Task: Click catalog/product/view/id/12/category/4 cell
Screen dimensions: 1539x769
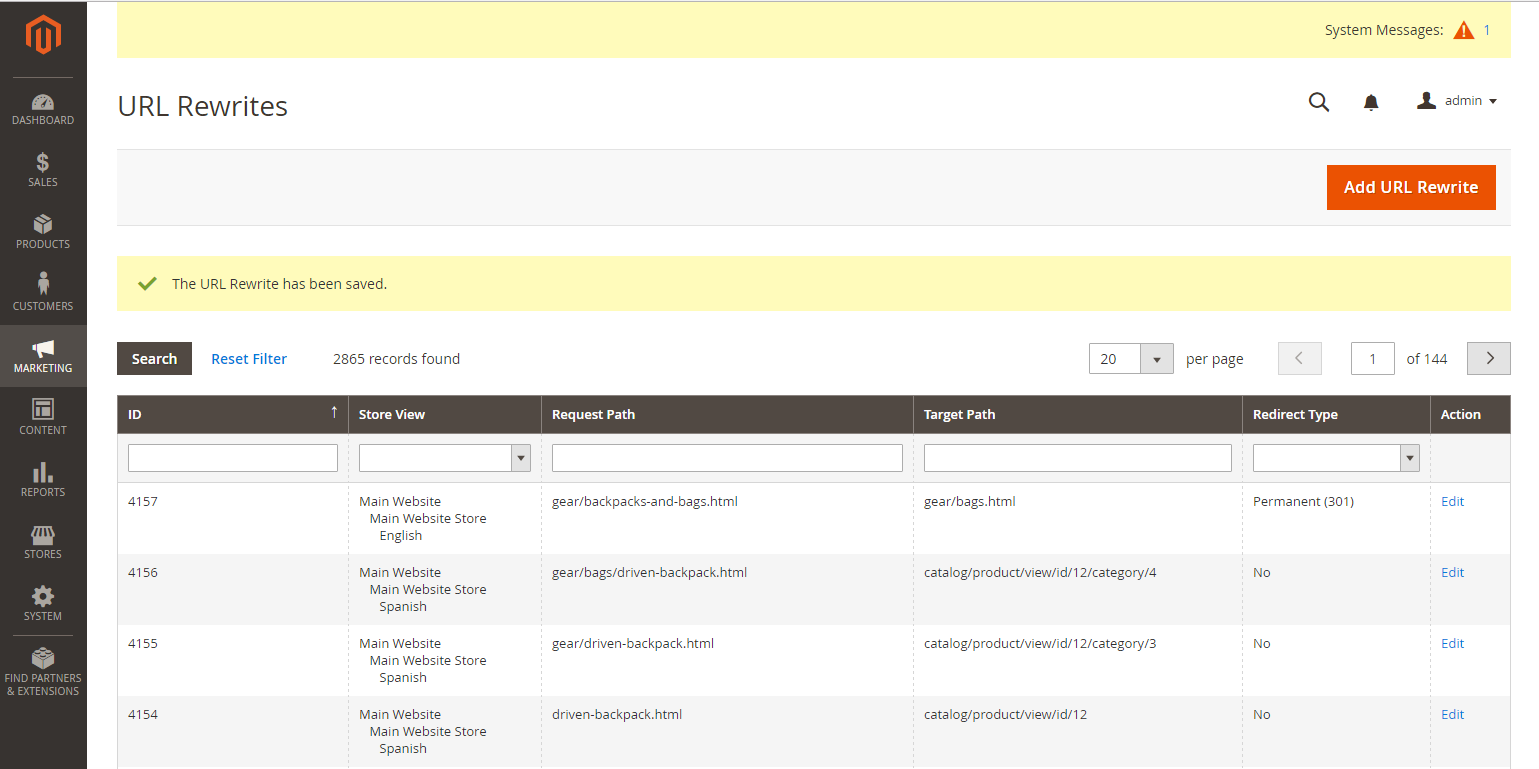Action: click(x=1040, y=572)
